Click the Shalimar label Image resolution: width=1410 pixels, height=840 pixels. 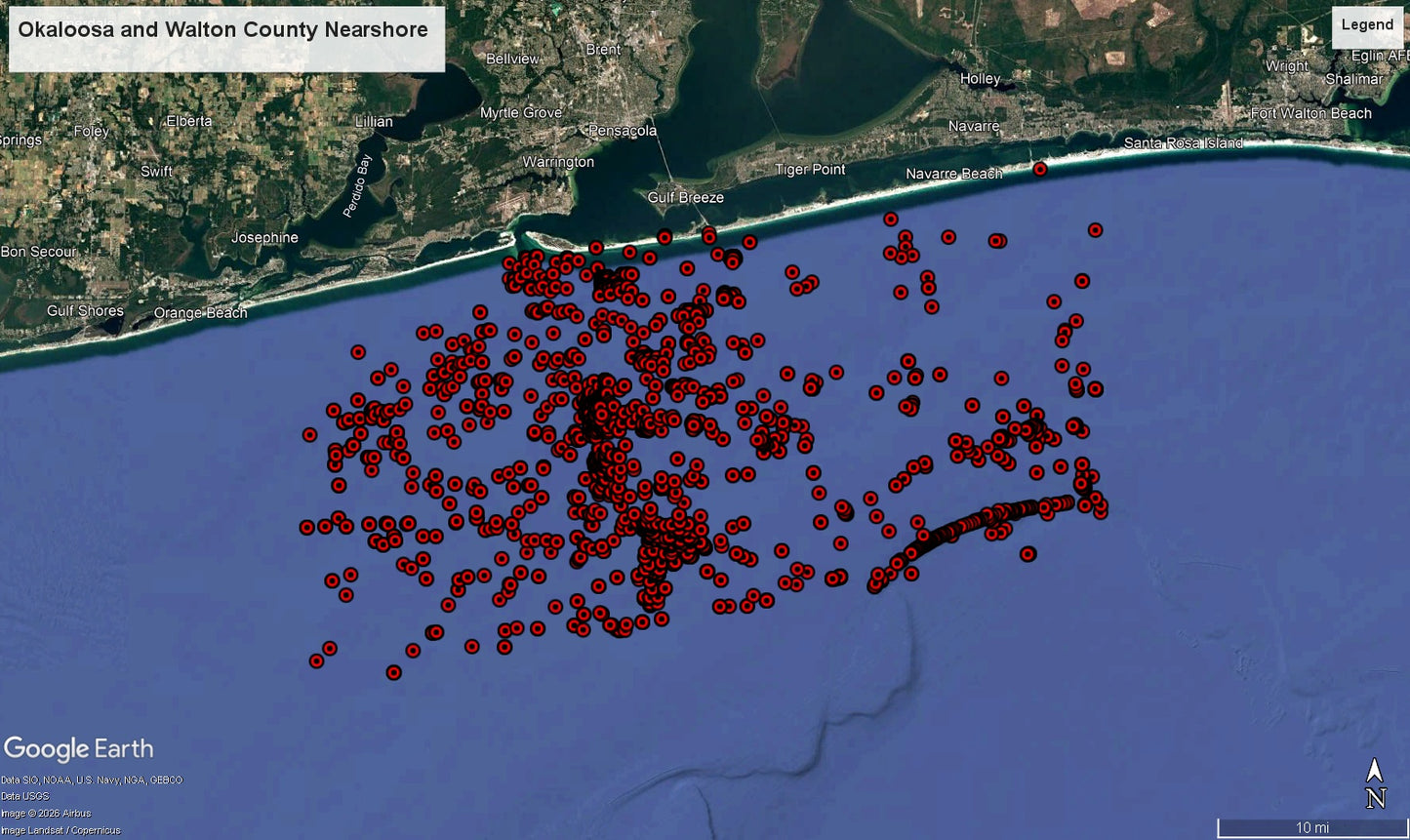pyautogui.click(x=1353, y=79)
